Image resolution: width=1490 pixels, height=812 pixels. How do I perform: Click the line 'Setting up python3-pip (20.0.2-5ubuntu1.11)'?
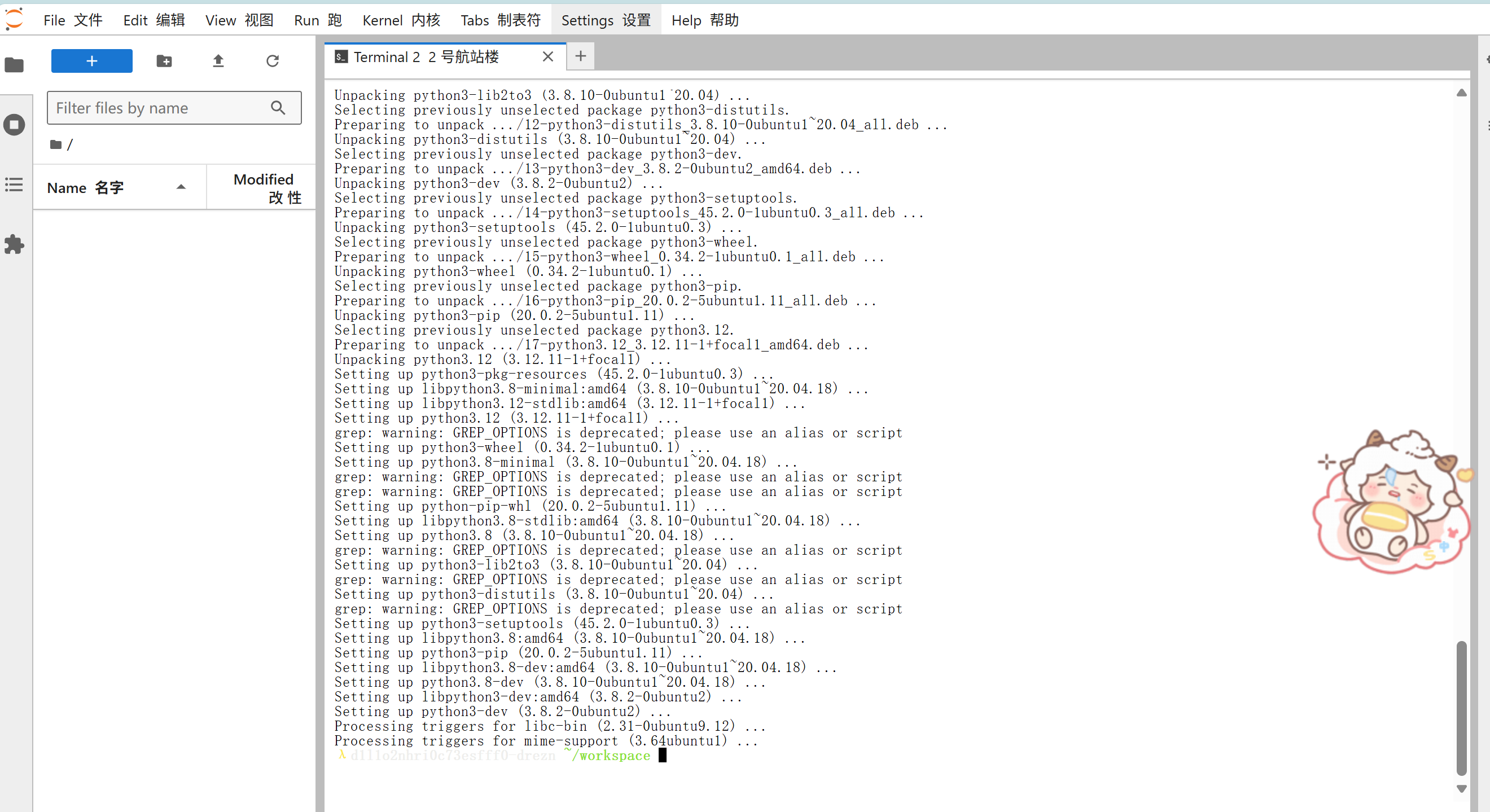click(518, 652)
